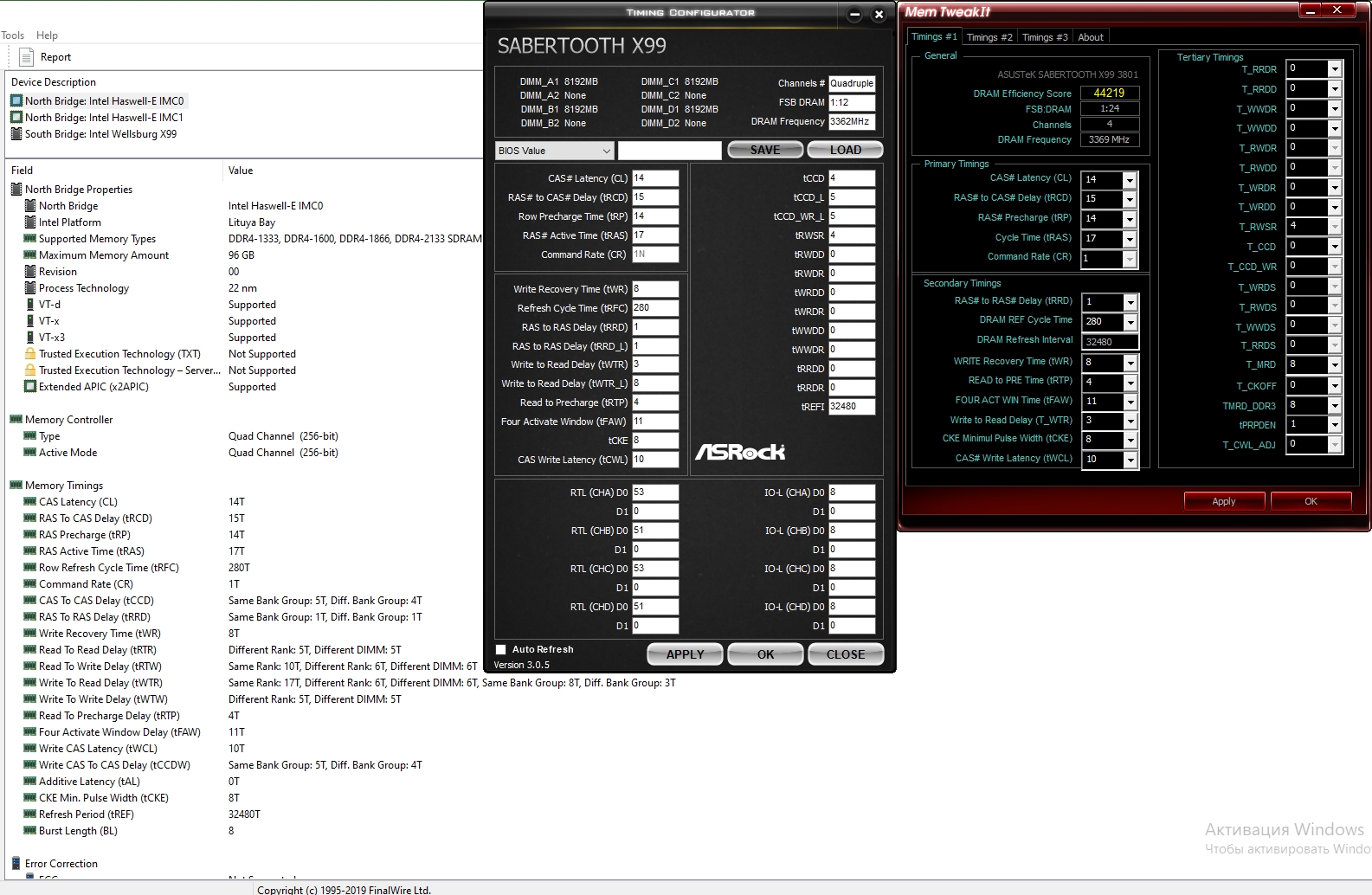
Task: Open the About tab in MemTweakIt
Action: (x=1091, y=37)
